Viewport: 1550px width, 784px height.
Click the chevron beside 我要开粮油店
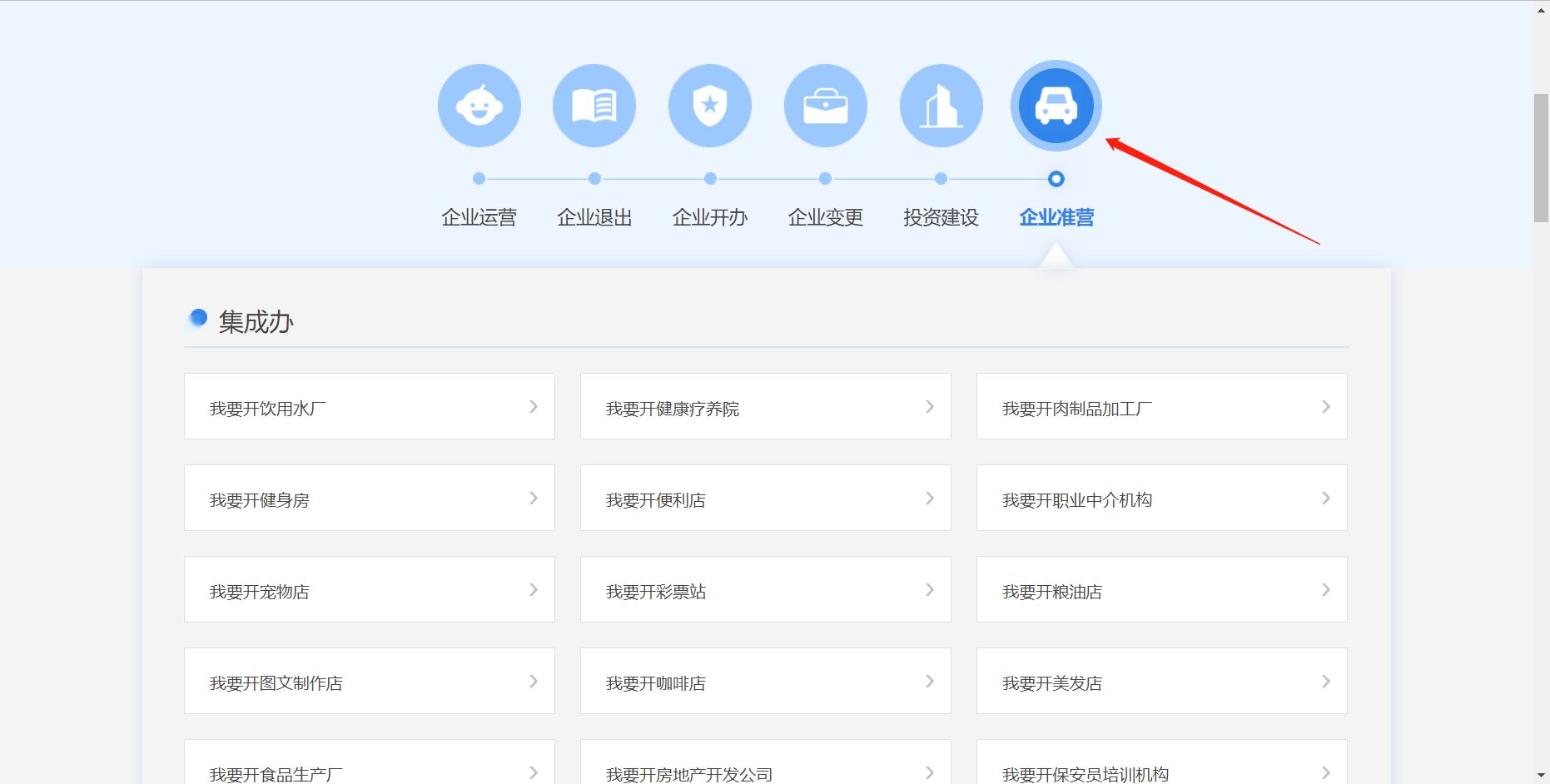click(1326, 589)
